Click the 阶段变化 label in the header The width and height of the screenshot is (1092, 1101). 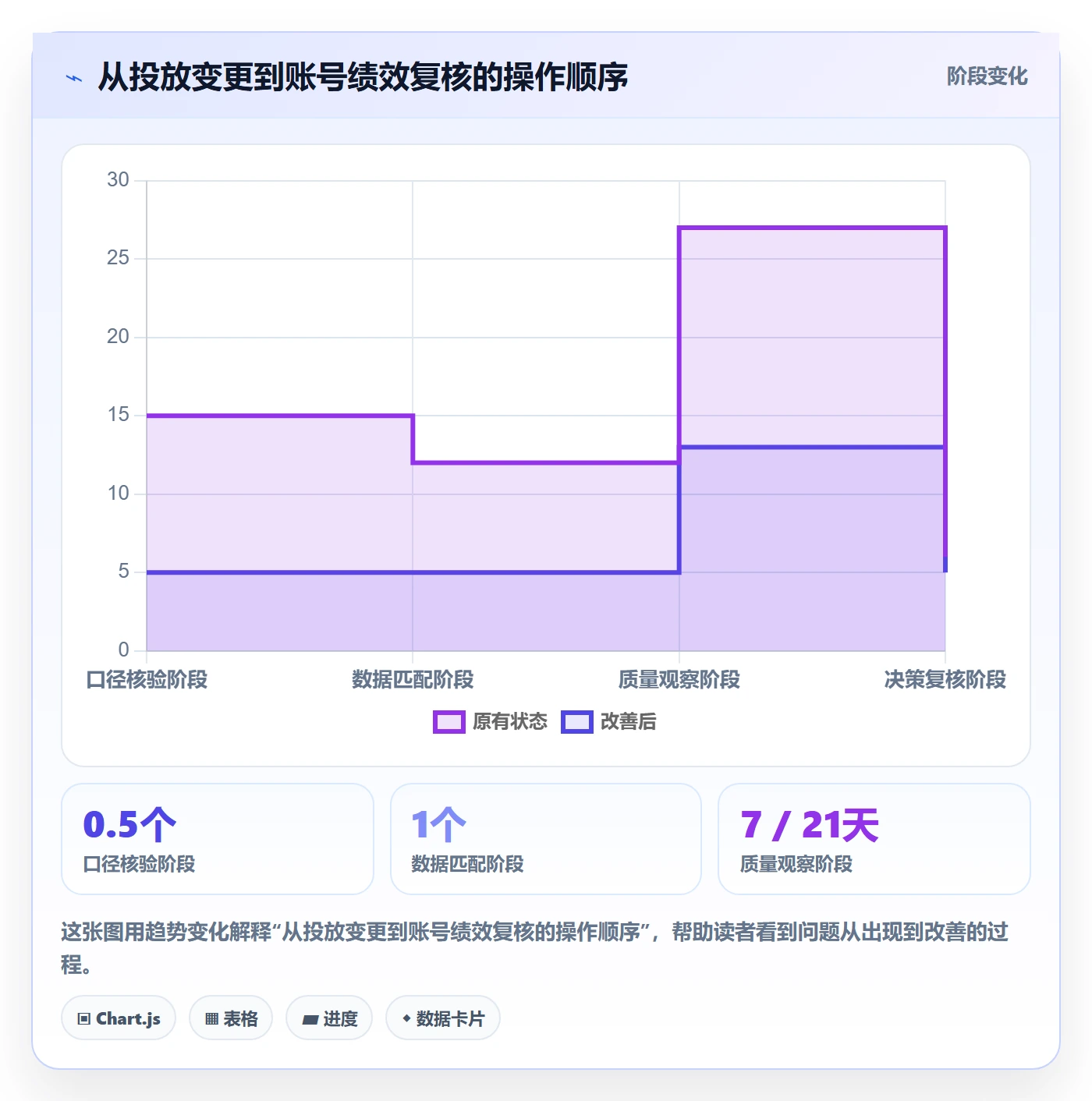987,76
